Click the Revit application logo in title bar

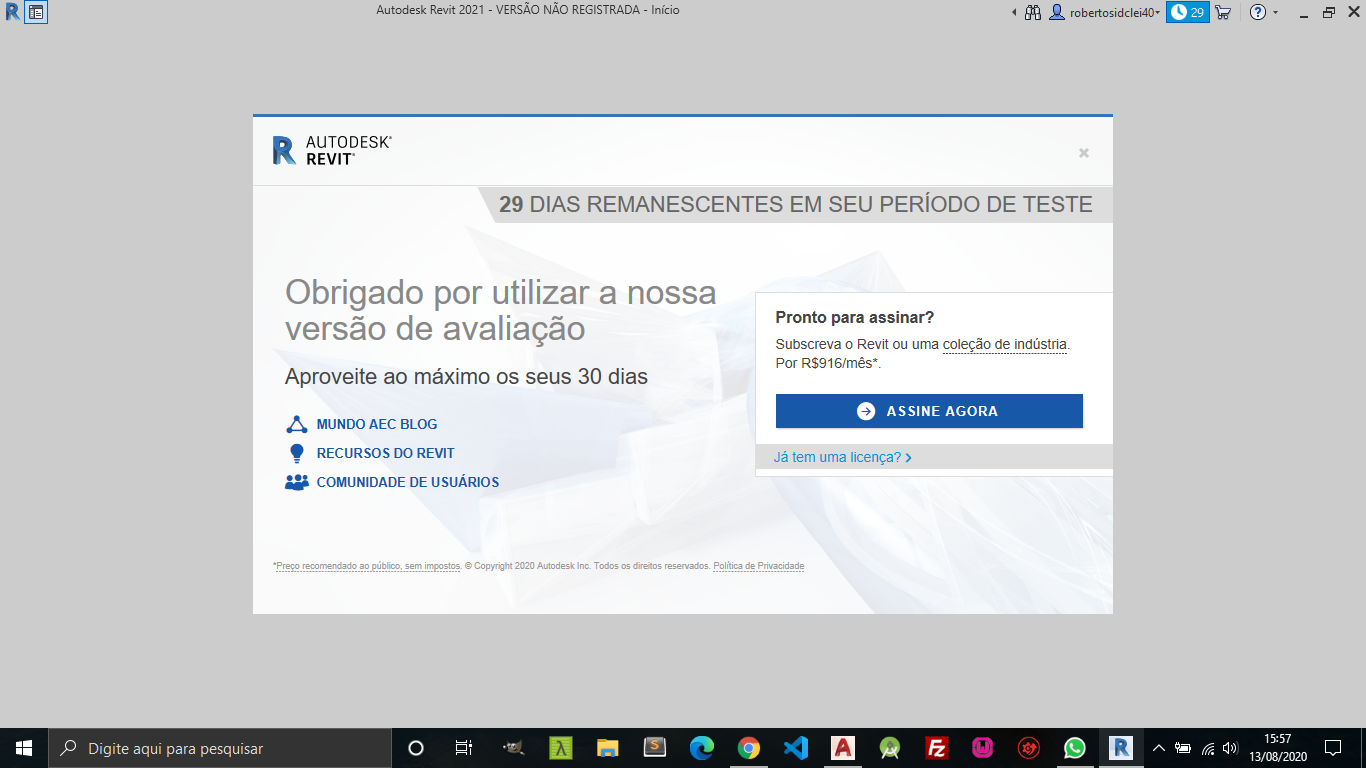(x=12, y=12)
